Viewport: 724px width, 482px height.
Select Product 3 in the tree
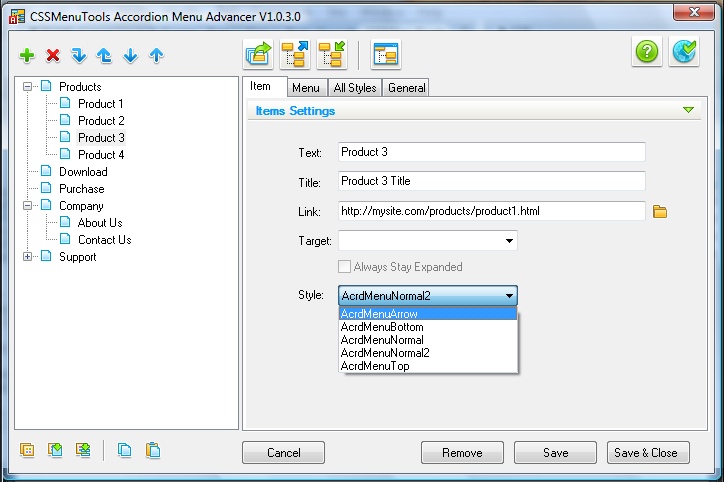(101, 138)
